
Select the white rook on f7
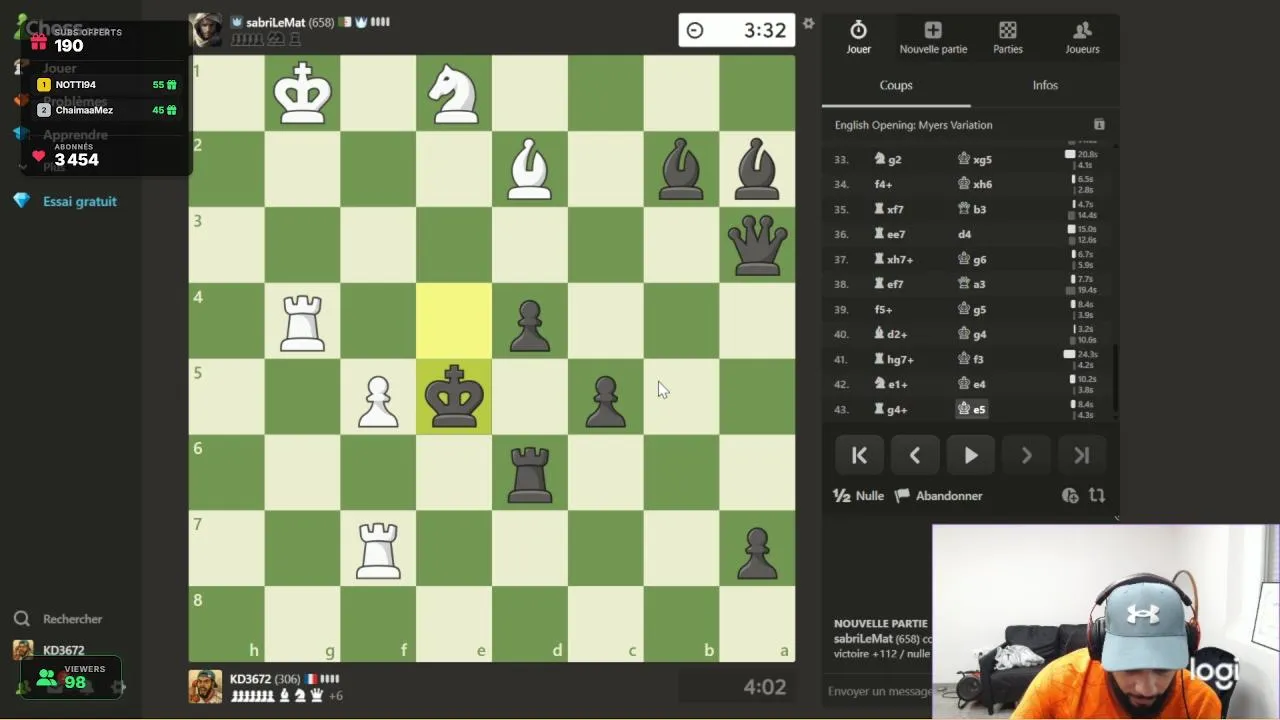378,549
